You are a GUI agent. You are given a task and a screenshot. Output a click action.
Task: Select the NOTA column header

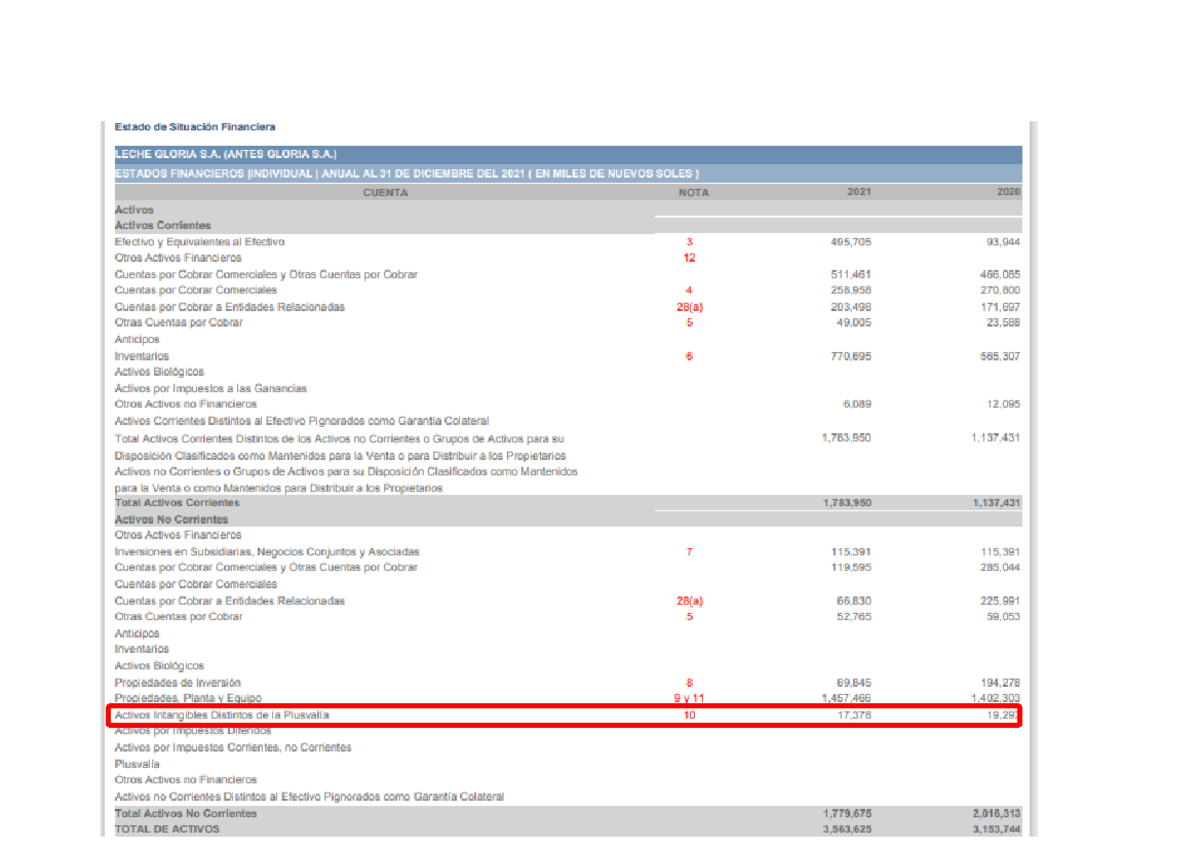pyautogui.click(x=693, y=193)
